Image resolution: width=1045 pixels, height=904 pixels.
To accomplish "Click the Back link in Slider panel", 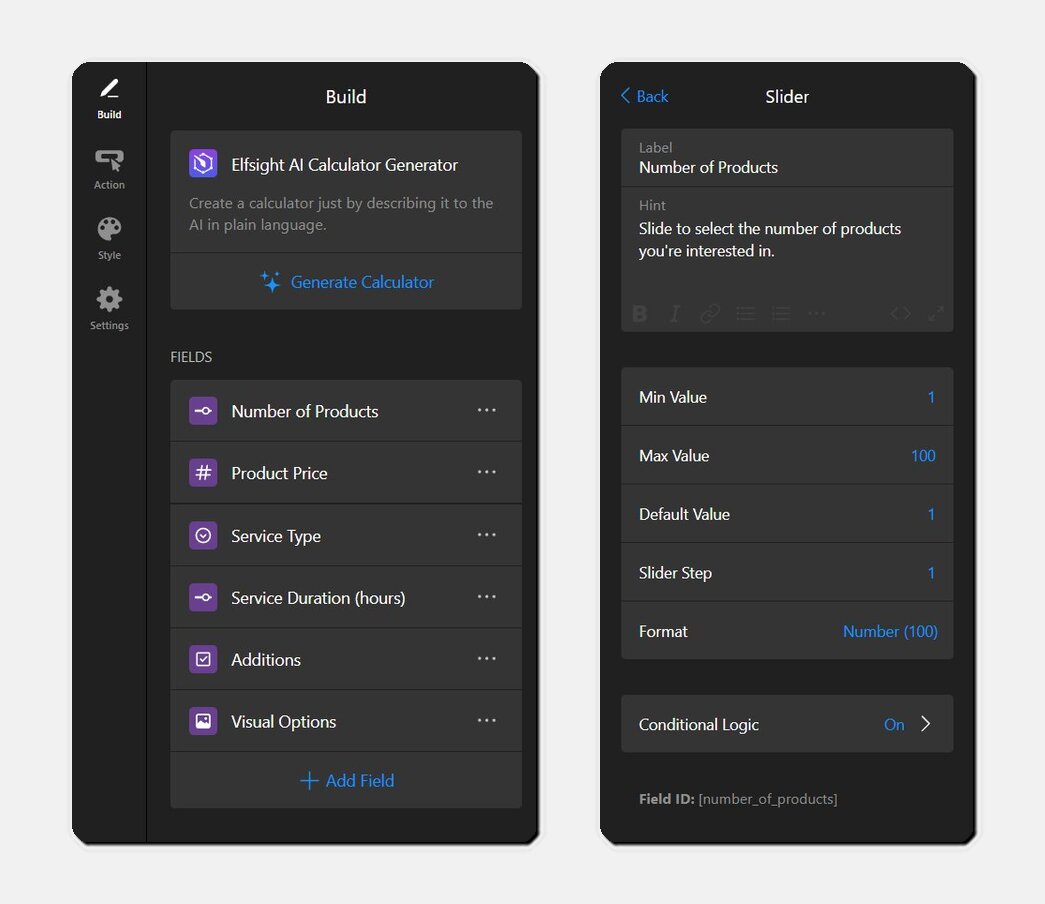I will click(644, 96).
